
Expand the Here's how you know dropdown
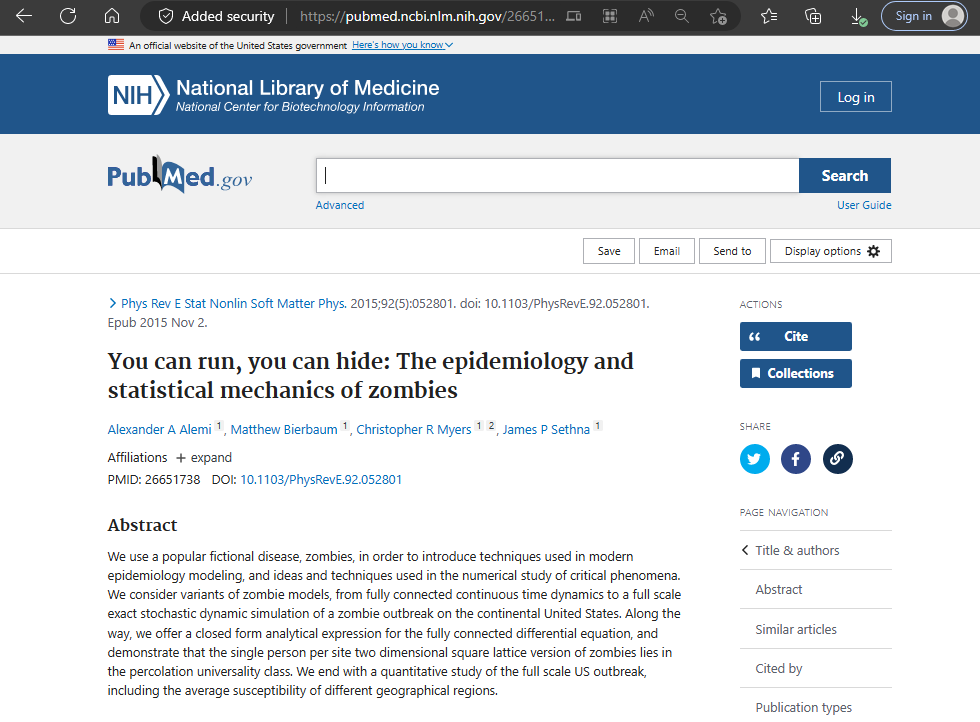(x=402, y=45)
